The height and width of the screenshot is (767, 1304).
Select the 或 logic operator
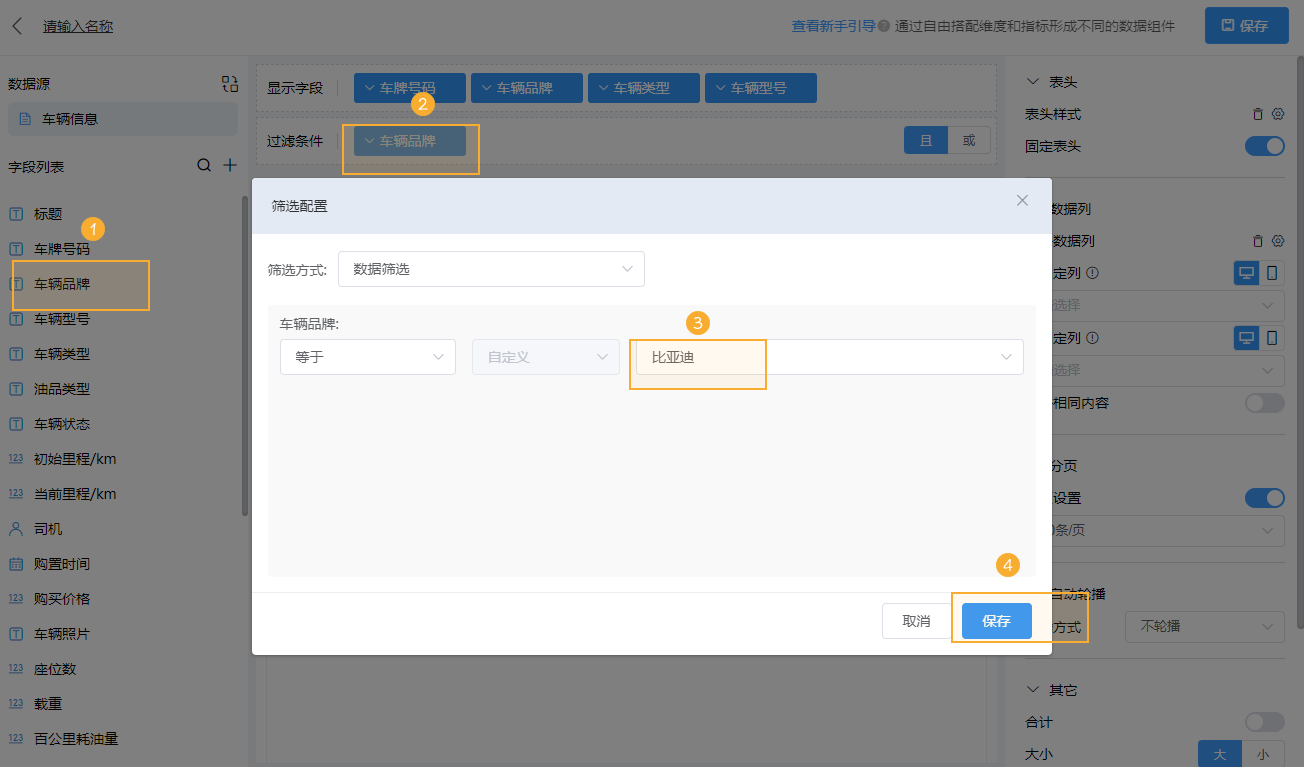point(968,140)
